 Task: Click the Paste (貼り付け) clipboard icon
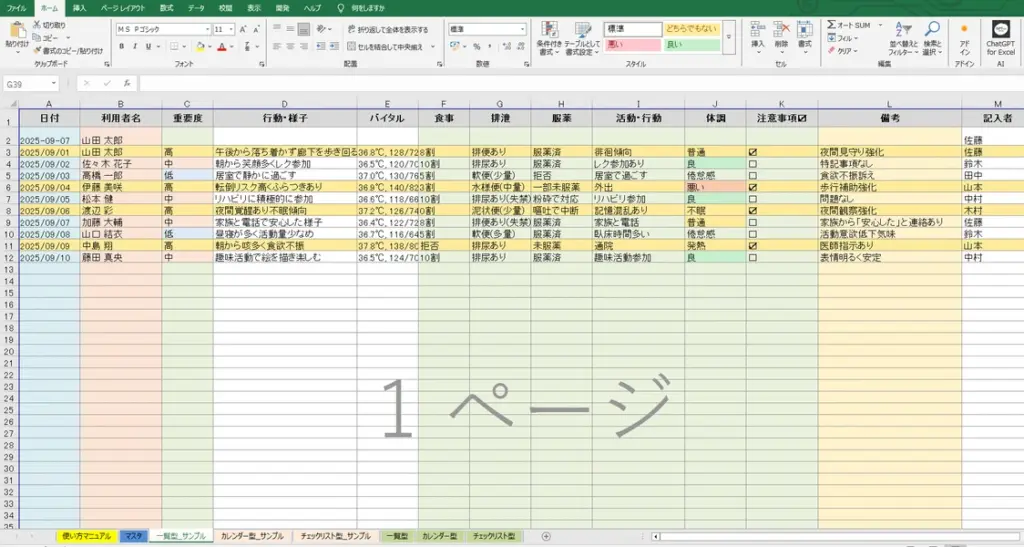pyautogui.click(x=17, y=31)
